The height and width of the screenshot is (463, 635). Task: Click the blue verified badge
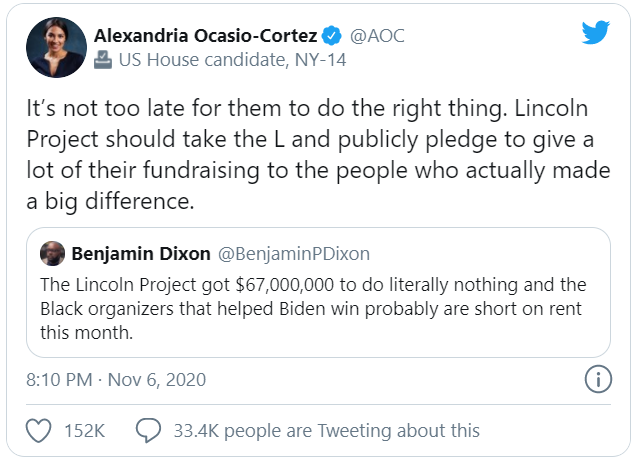coord(332,36)
